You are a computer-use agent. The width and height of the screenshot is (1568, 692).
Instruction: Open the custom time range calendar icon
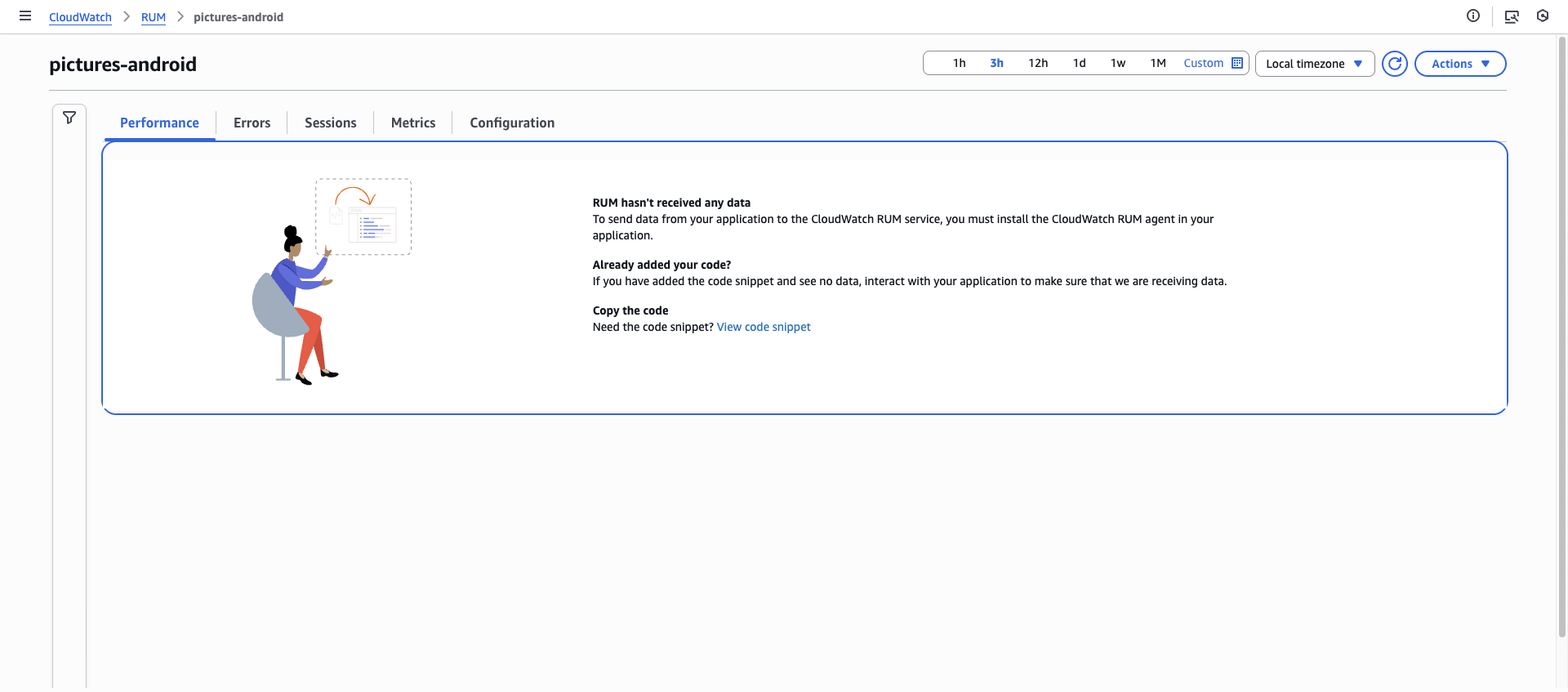(x=1237, y=63)
